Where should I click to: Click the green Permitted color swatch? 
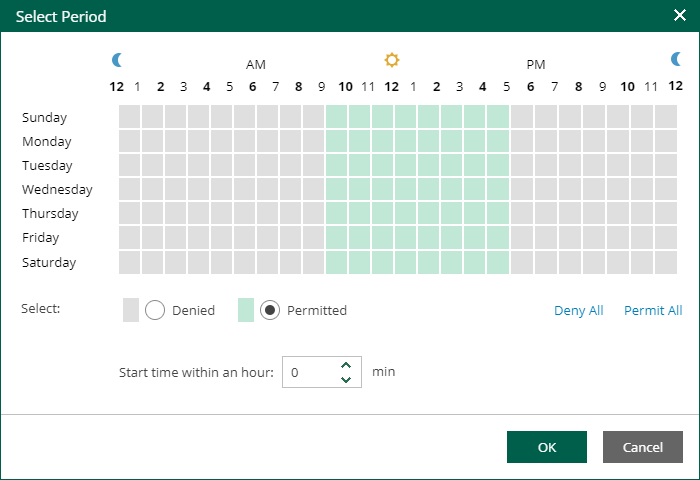tap(246, 310)
